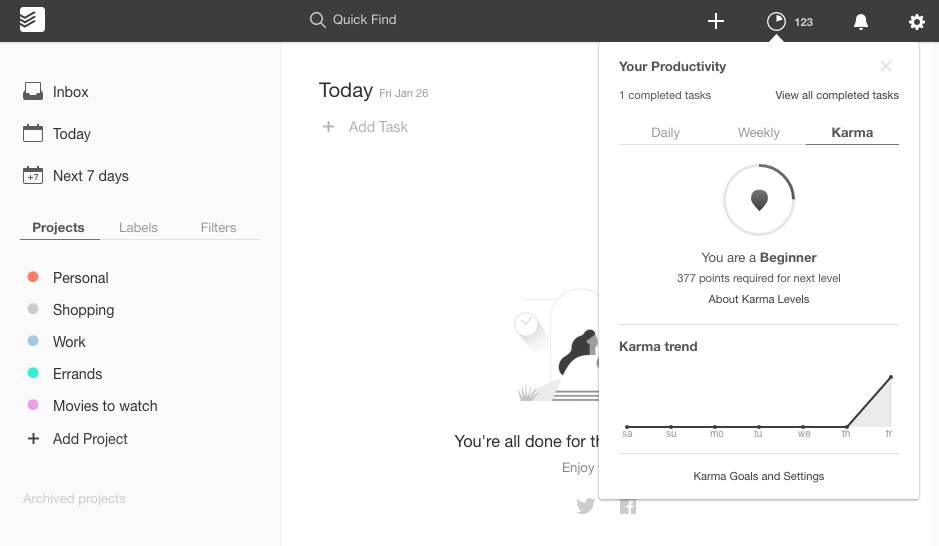Open the Personal project
Viewport: 939px width, 546px height.
pyautogui.click(x=81, y=278)
